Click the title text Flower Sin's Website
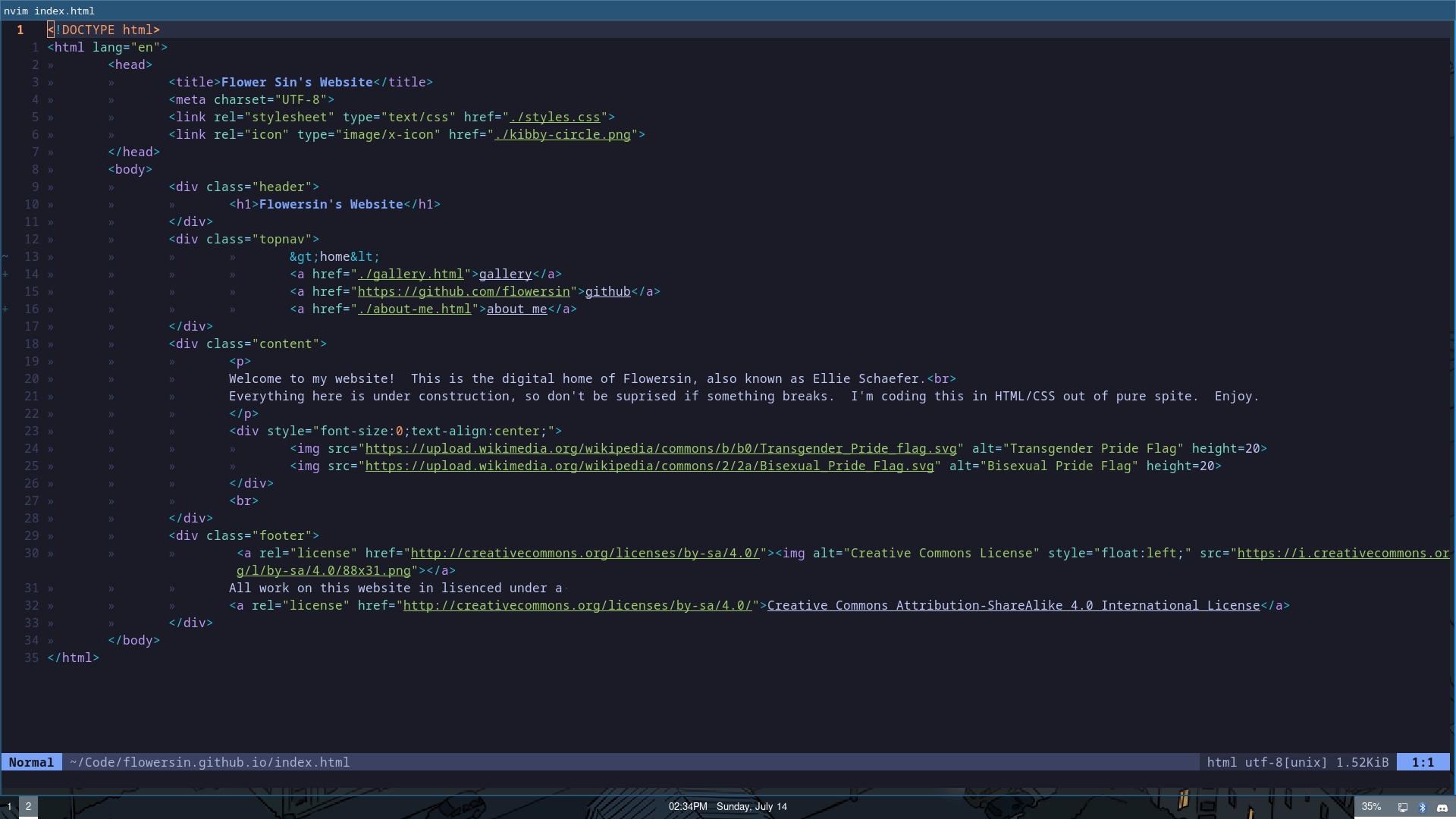This screenshot has width=1456, height=819. 297,82
